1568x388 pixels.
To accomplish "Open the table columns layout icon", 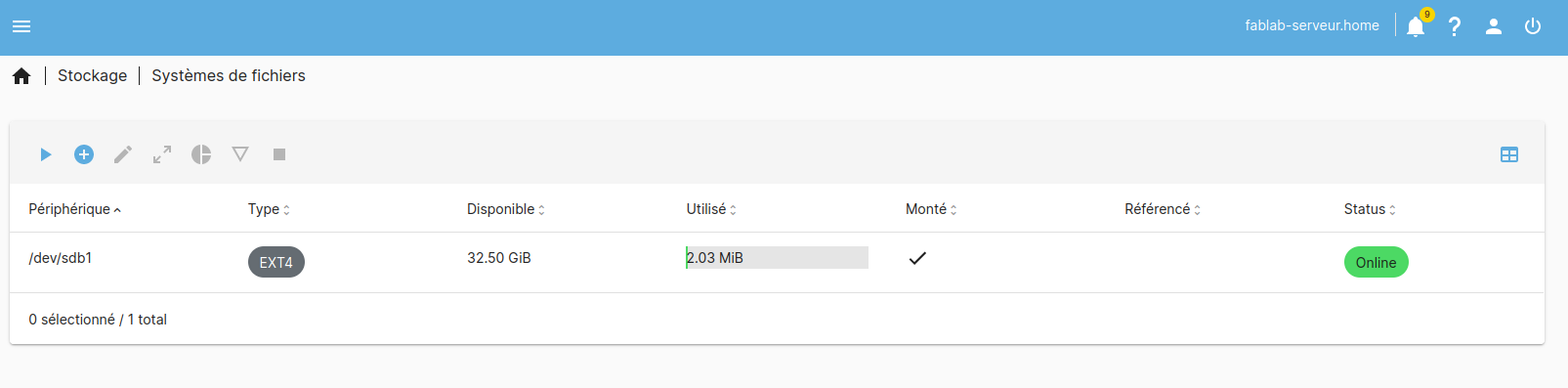I will click(1509, 154).
